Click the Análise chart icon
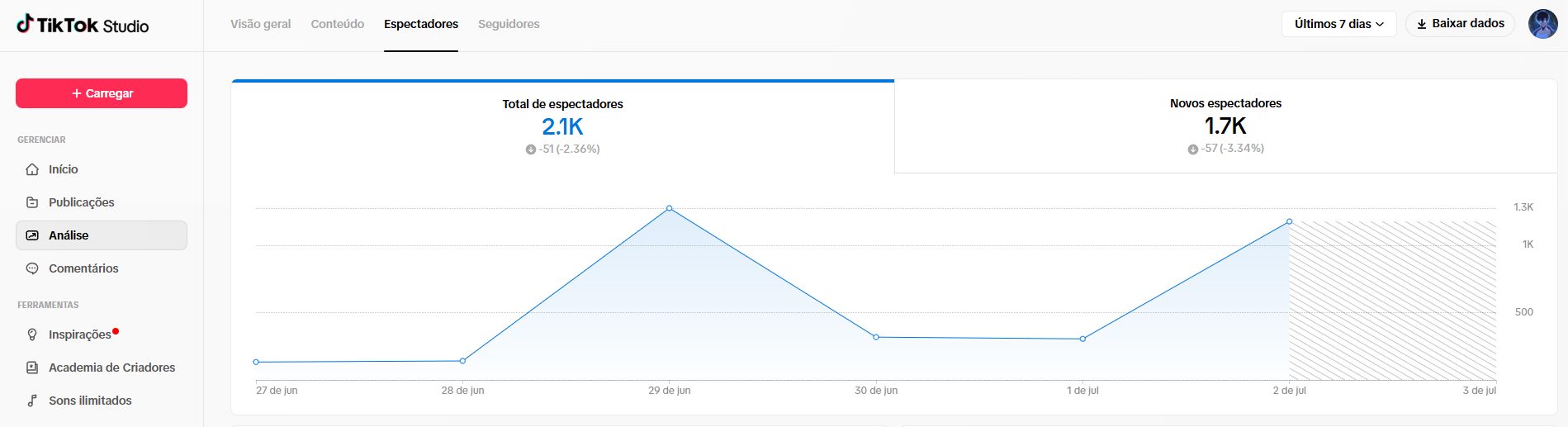 tap(32, 235)
